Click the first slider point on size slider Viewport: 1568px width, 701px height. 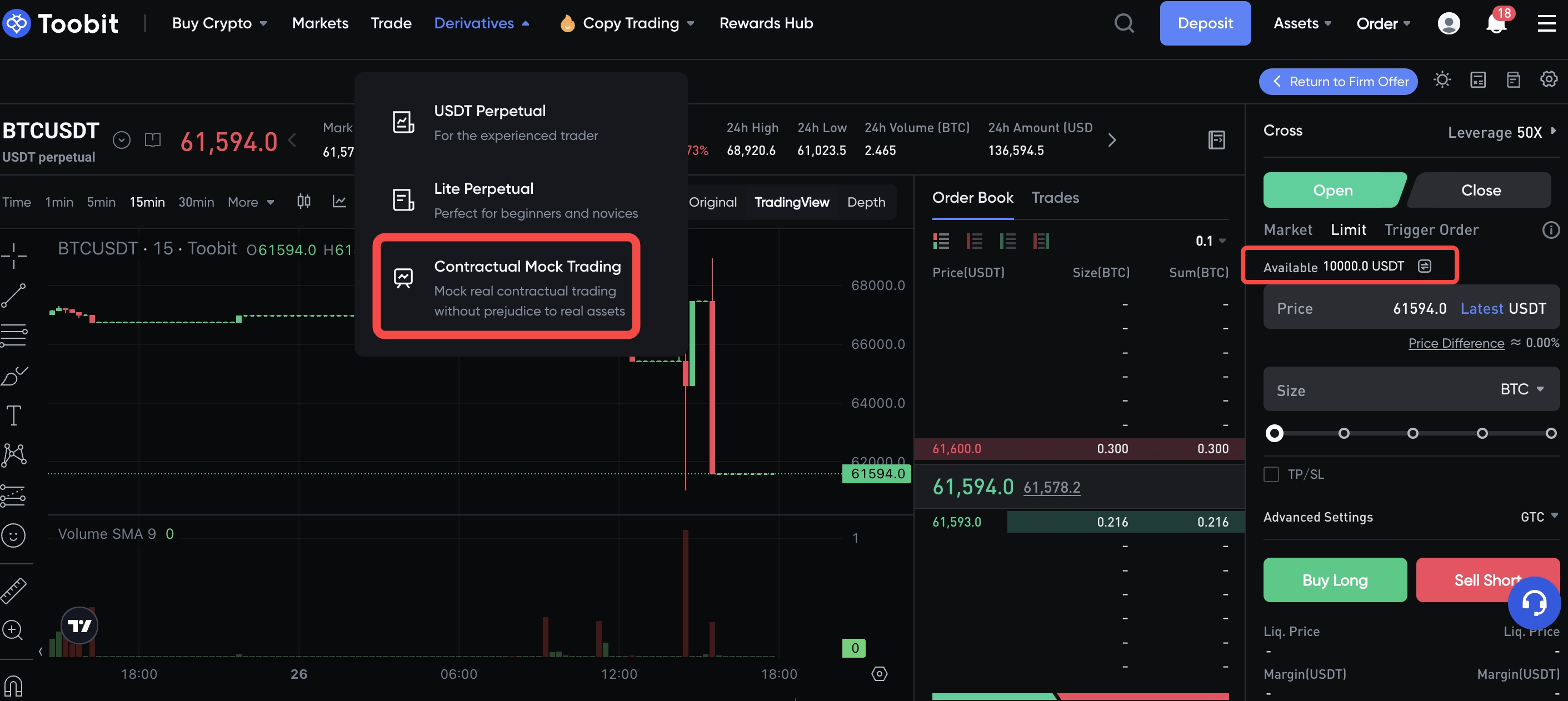[x=1274, y=433]
